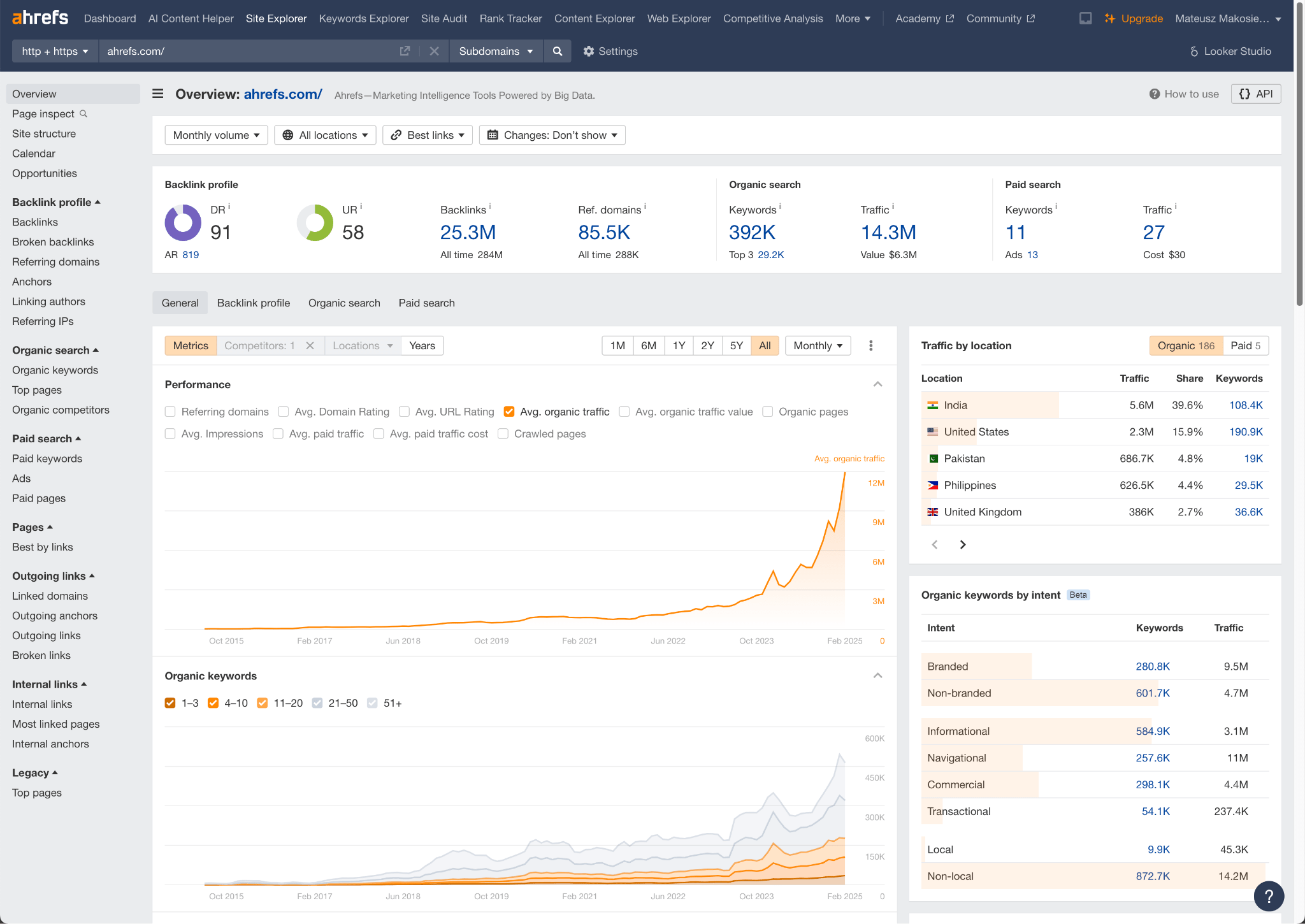Viewport: 1305px width, 924px height.
Task: Clear the ahrefs.com target with the X icon
Action: tap(435, 51)
